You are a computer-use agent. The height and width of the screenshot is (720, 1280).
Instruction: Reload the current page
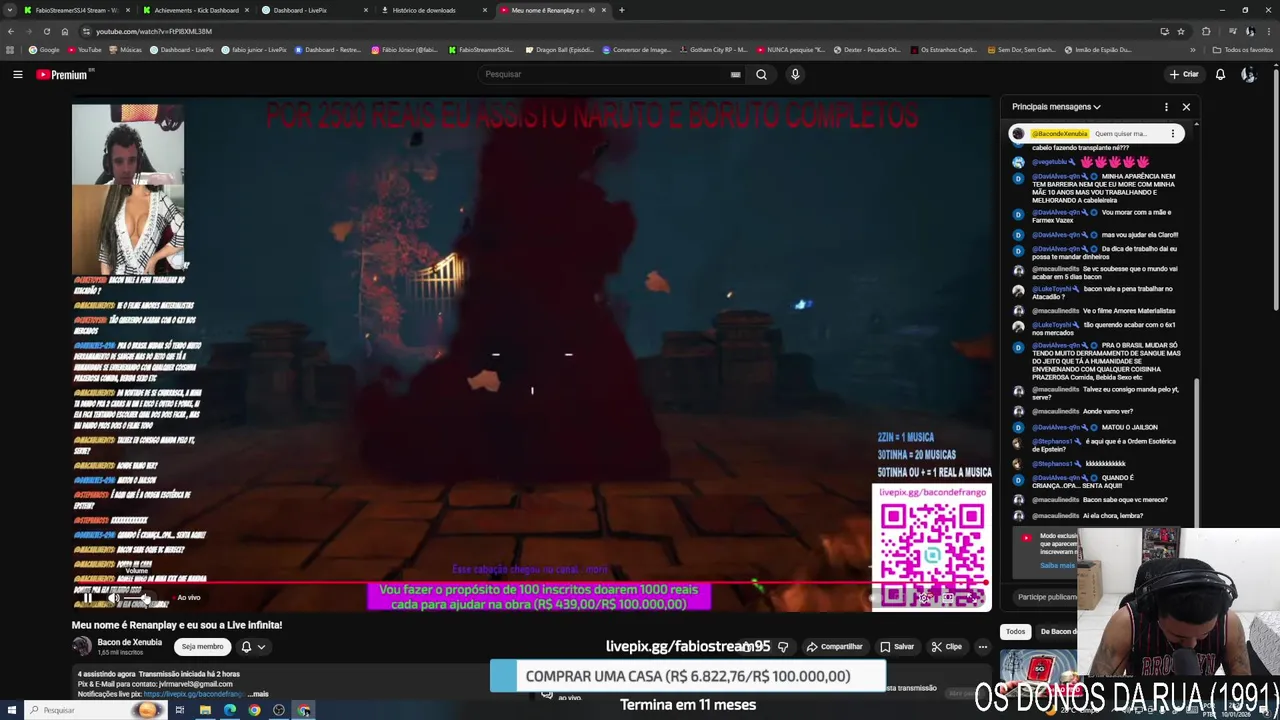pyautogui.click(x=46, y=31)
